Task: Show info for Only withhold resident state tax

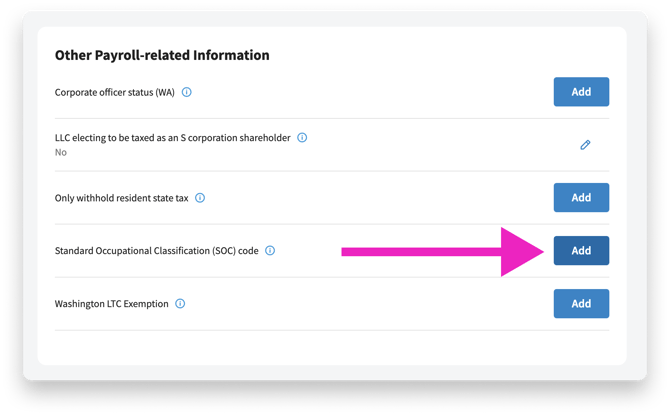Action: pyautogui.click(x=200, y=198)
